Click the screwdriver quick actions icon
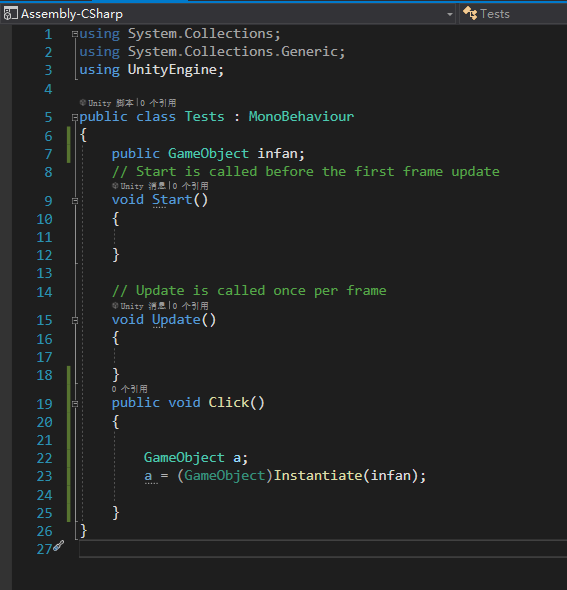The width and height of the screenshot is (567, 590). click(x=58, y=546)
